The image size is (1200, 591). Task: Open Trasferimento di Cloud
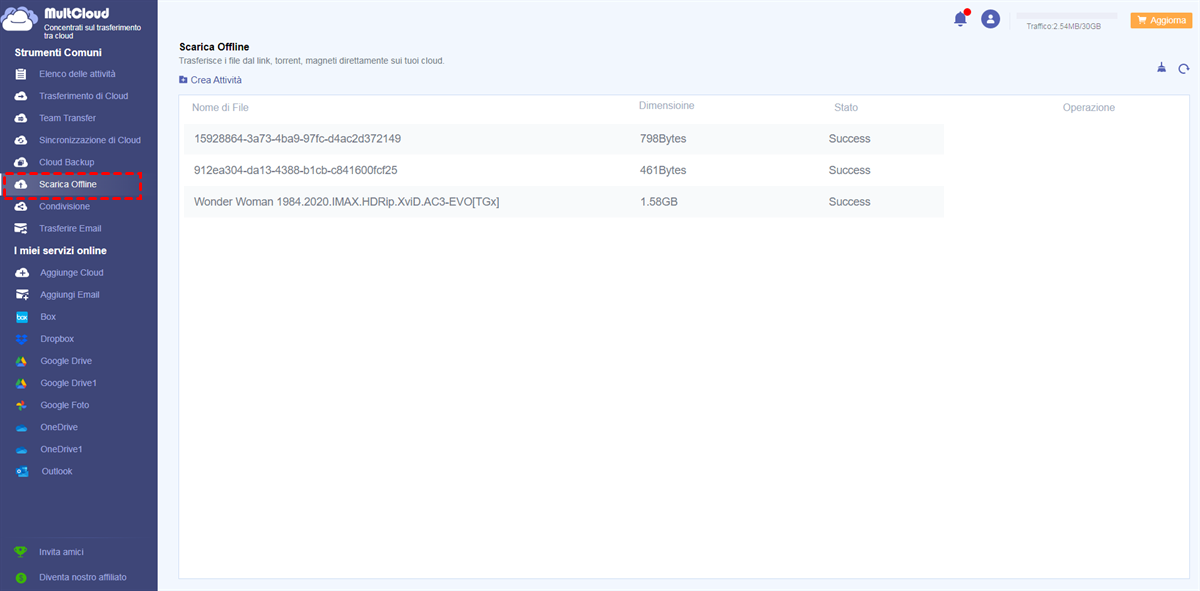(84, 96)
